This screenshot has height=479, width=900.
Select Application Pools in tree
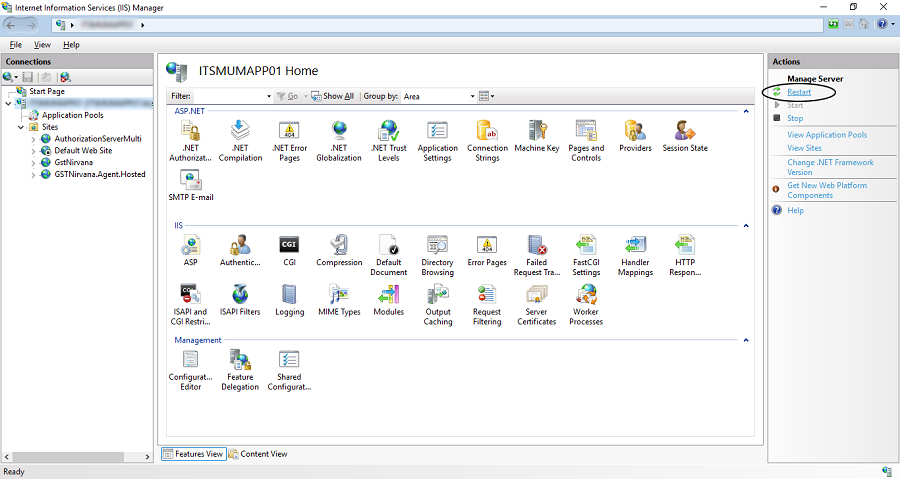click(x=72, y=115)
